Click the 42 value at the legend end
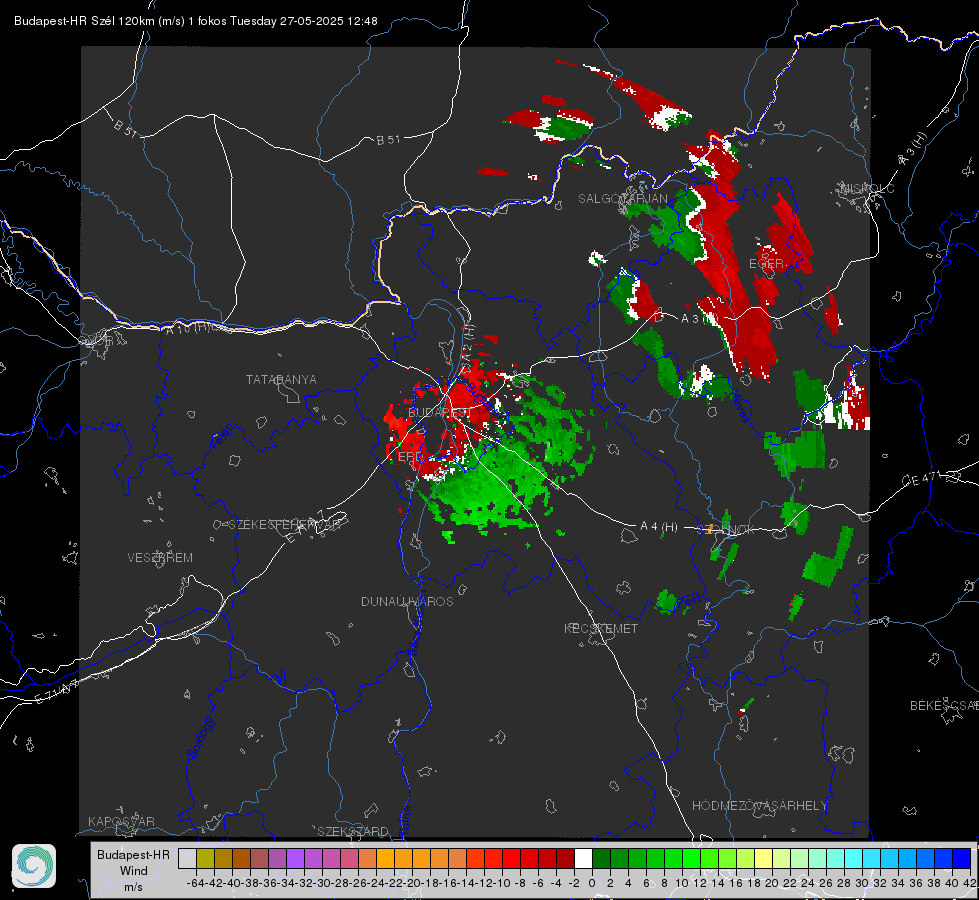979x900 pixels. pos(969,883)
